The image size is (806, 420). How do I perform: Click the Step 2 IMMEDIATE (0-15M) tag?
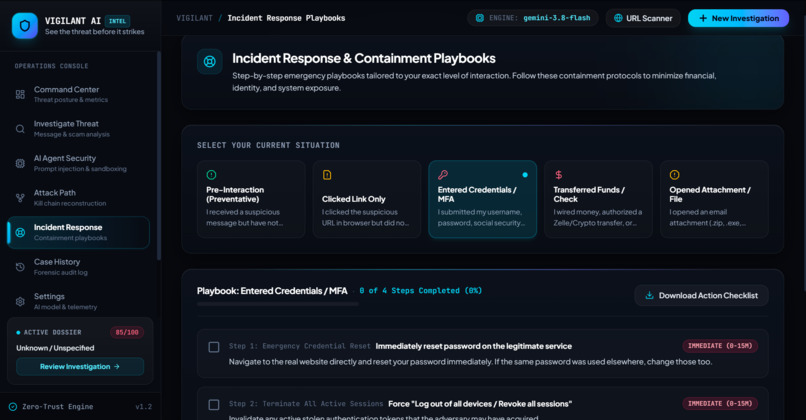click(x=720, y=404)
